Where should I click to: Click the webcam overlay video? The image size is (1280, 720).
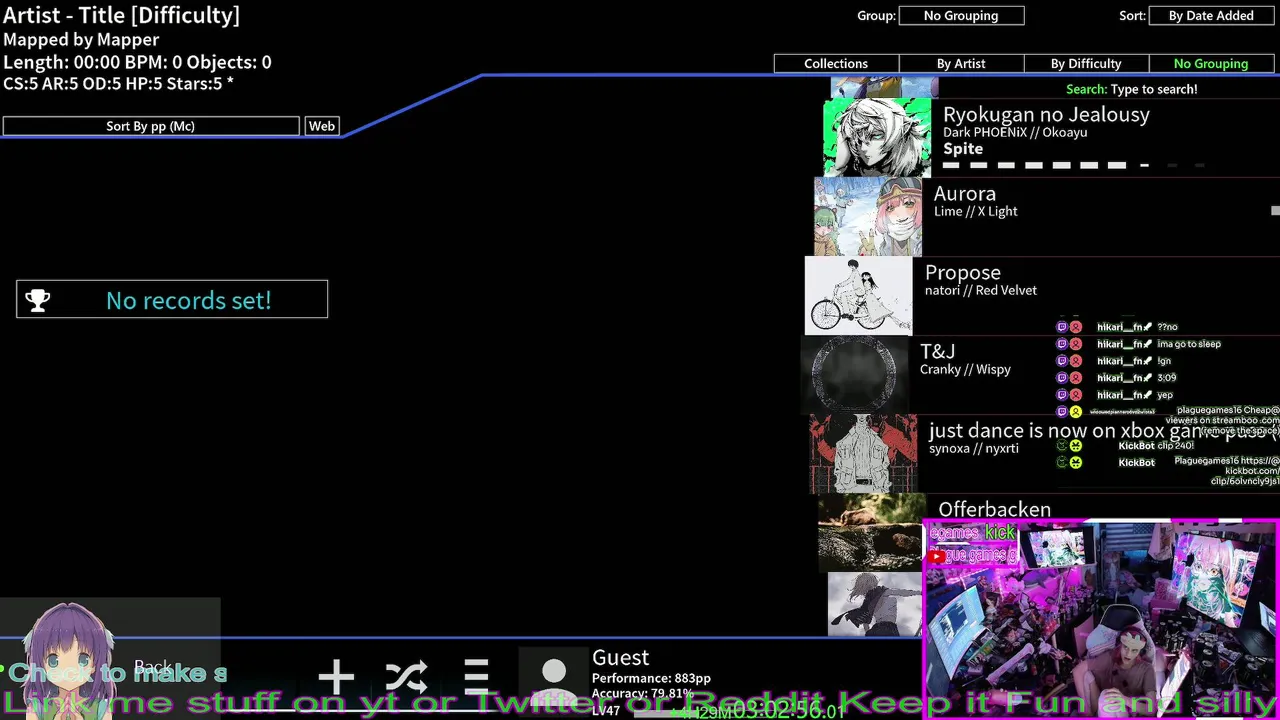(1100, 618)
